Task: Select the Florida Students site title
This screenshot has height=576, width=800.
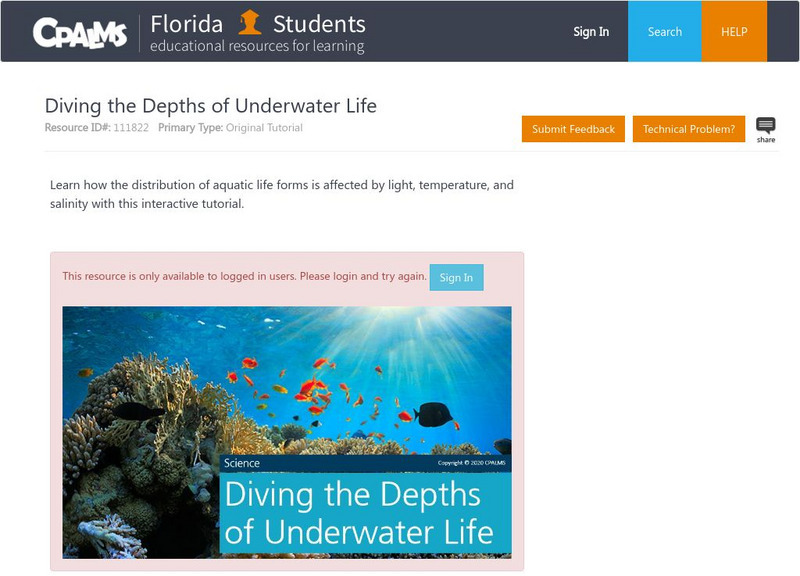Action: [257, 23]
